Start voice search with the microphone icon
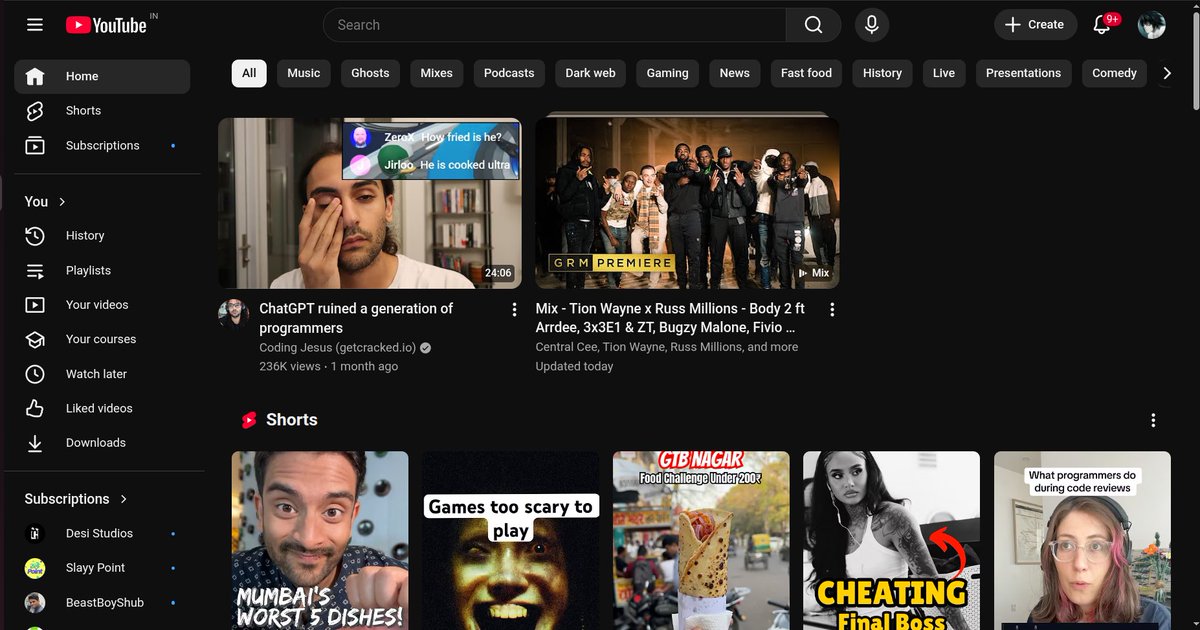 [871, 24]
